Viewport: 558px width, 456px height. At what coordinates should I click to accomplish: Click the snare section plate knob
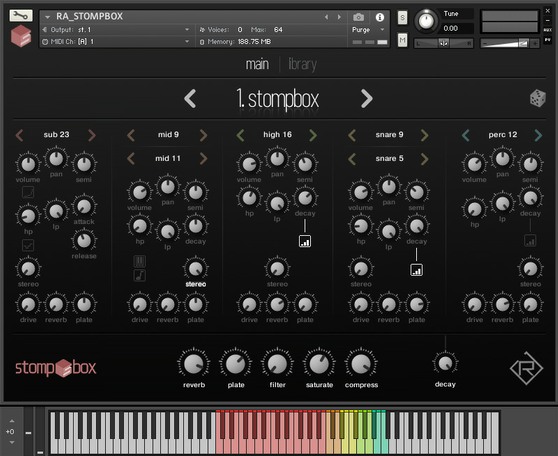[x=416, y=305]
